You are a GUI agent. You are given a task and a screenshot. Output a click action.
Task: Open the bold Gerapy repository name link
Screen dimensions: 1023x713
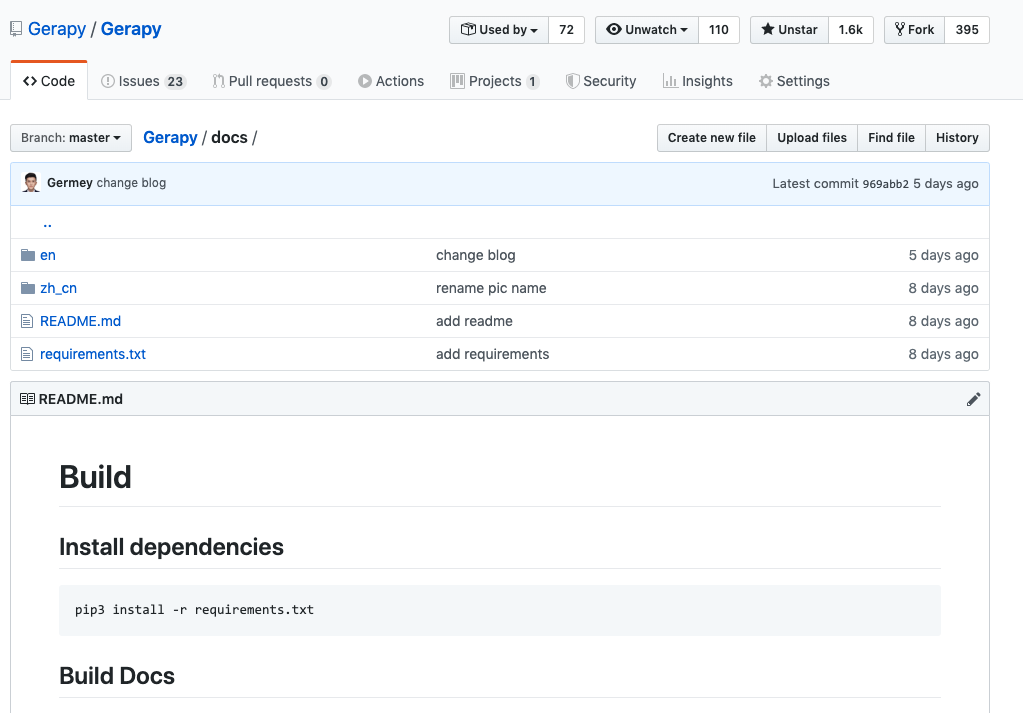coord(131,29)
